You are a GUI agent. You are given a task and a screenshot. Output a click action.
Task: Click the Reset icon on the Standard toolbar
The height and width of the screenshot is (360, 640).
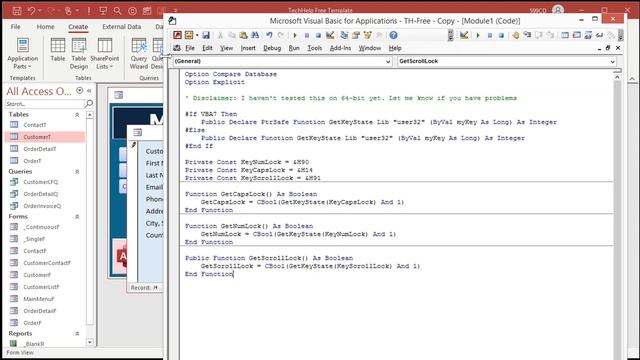pos(318,35)
